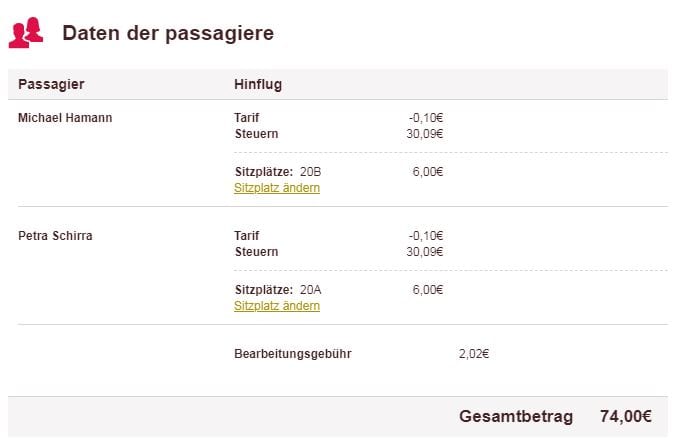Click Michael Hamann's Sitzplätze label
Screen dimensions: 673x445
[264, 172]
